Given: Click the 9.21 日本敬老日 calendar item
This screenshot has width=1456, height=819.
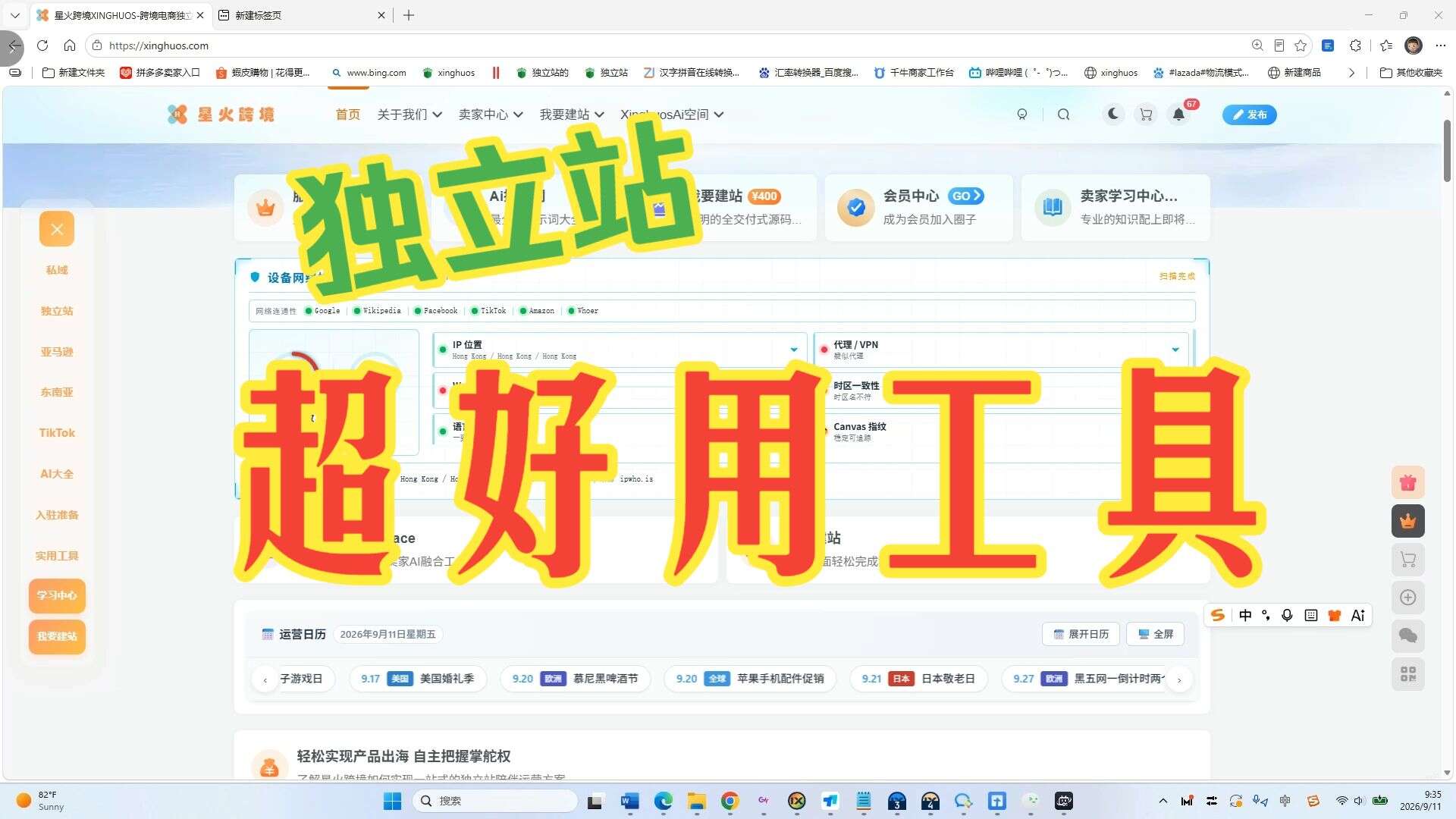Looking at the screenshot, I should click(x=918, y=679).
